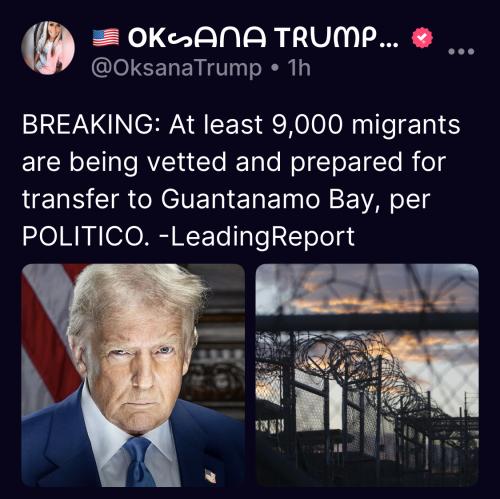The image size is (500, 499).
Task: Click the "9,000 migrants" phrase
Action: [366, 126]
